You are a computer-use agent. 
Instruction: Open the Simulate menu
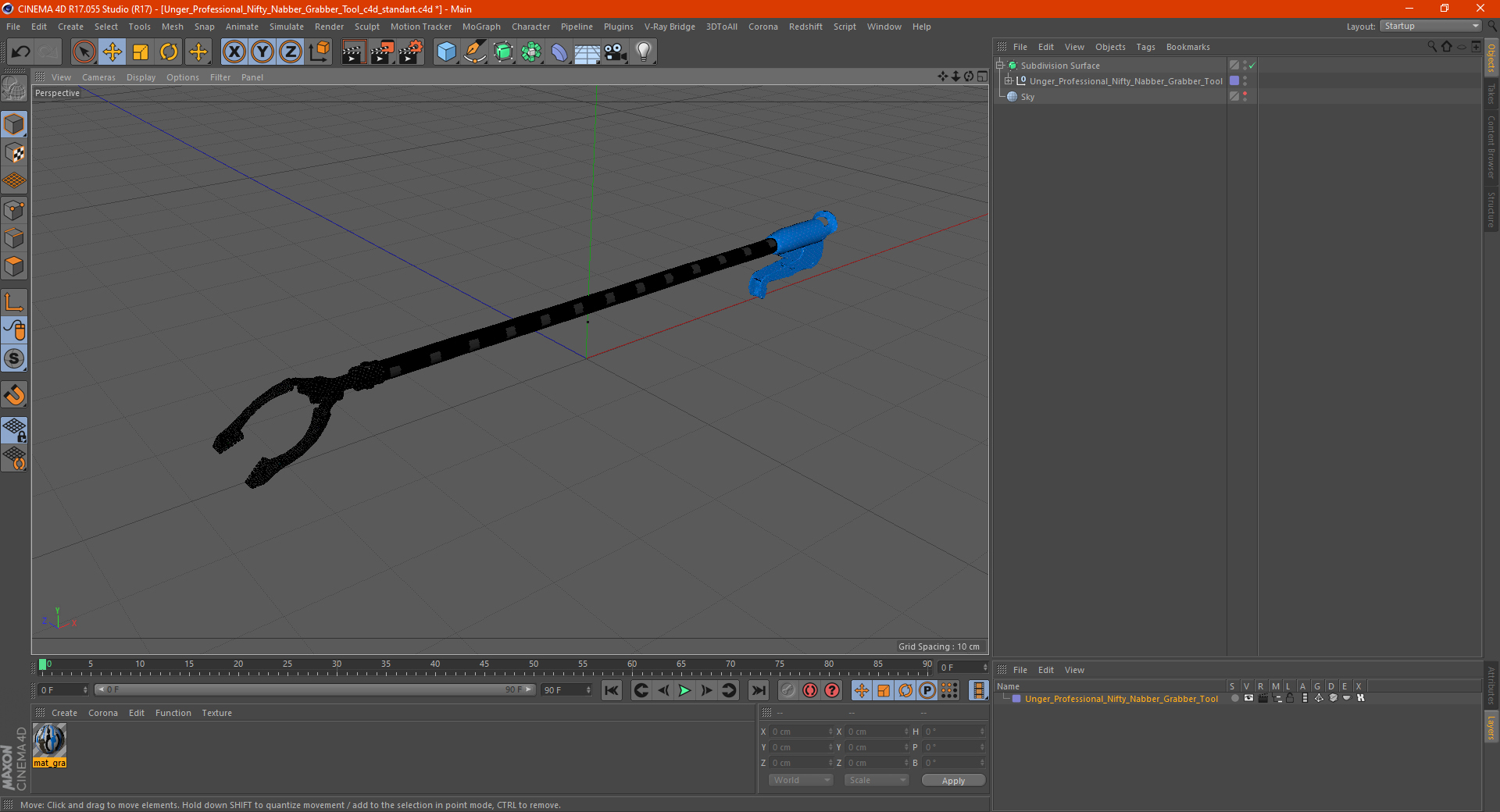click(286, 27)
